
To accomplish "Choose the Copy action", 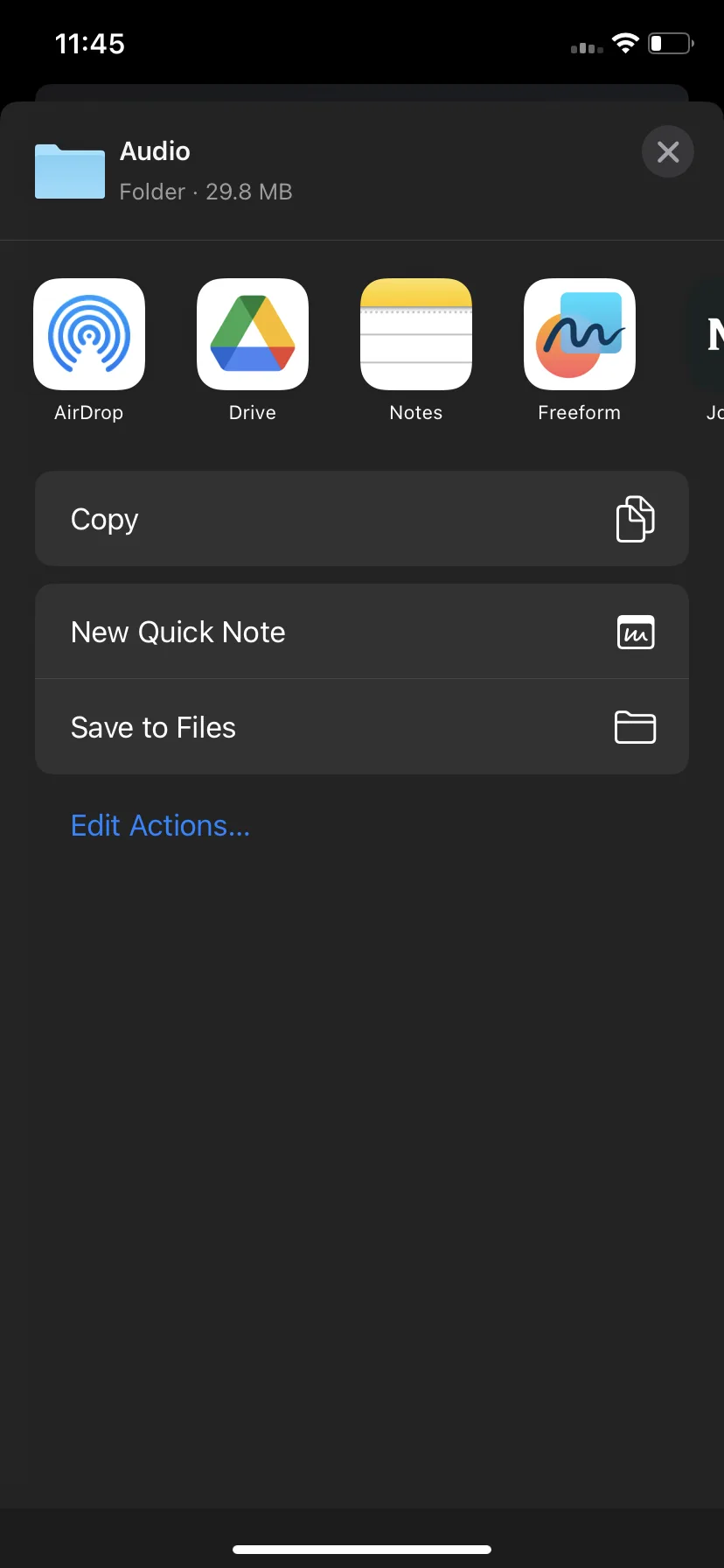I will coord(362,519).
